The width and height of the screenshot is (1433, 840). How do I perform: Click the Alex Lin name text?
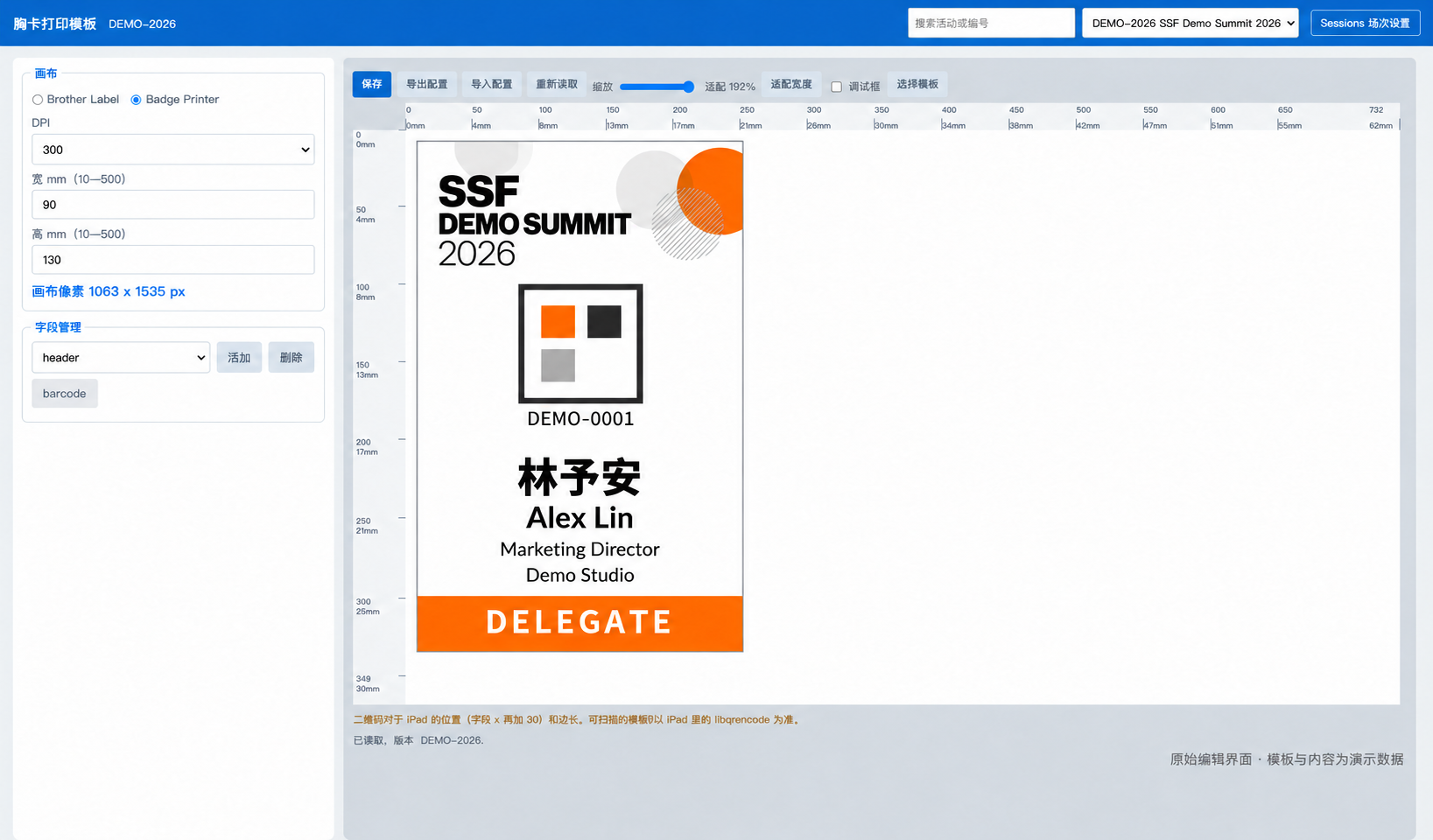580,518
